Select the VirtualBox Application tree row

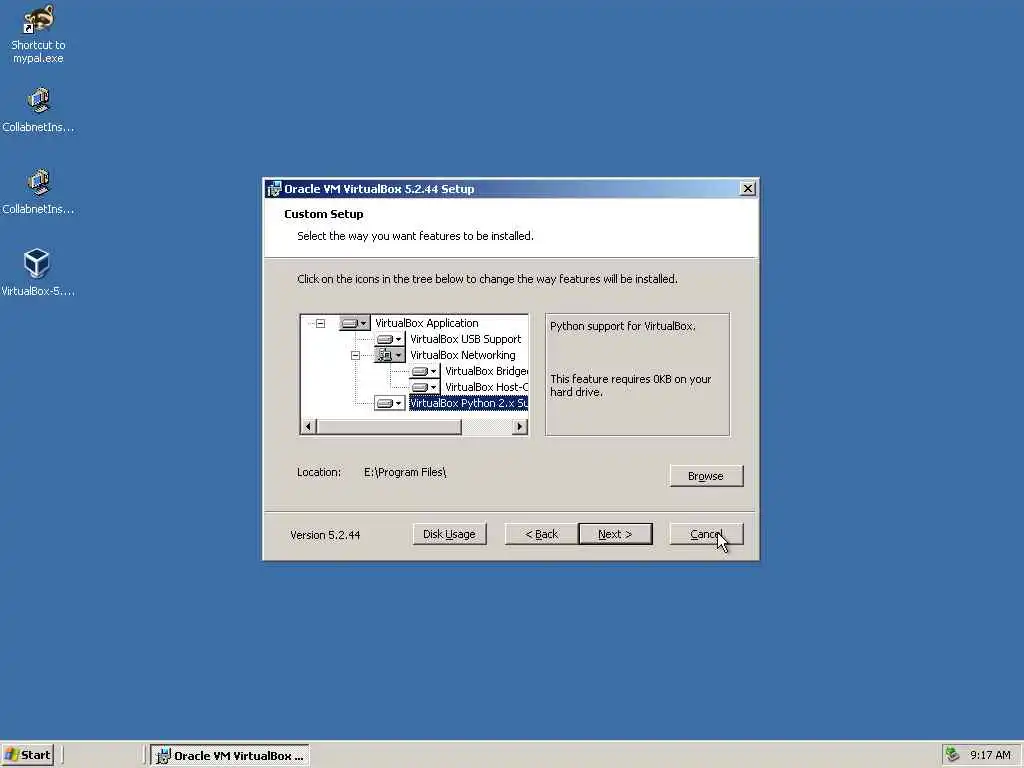426,323
